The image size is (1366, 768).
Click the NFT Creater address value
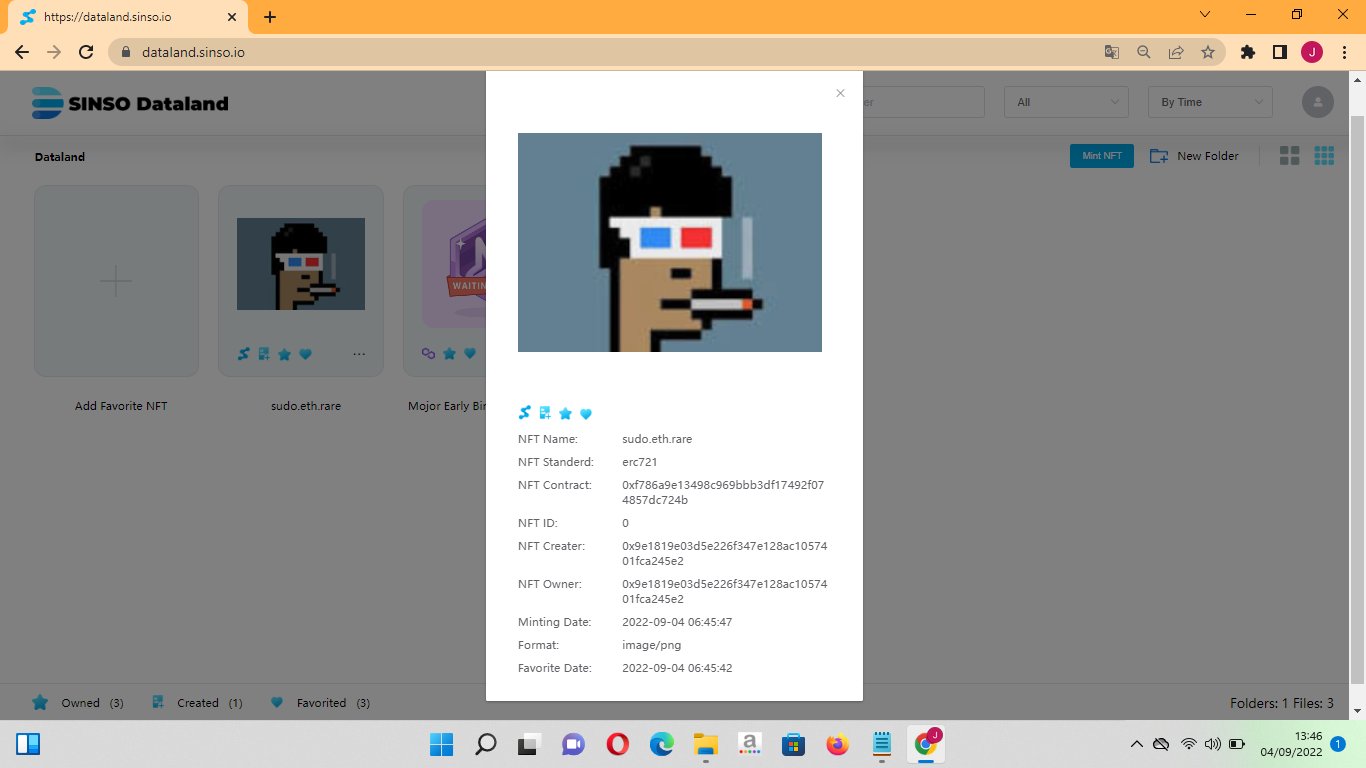click(x=725, y=554)
